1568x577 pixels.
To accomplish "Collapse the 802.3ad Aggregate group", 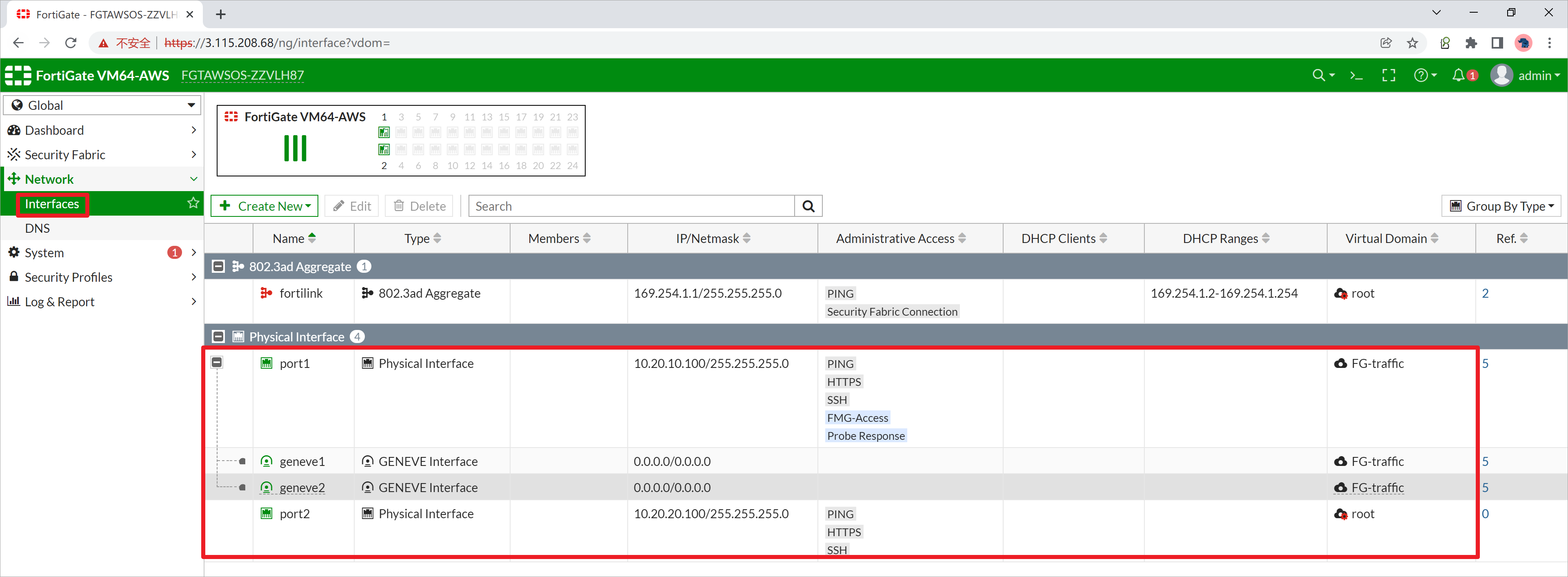I will [x=218, y=267].
